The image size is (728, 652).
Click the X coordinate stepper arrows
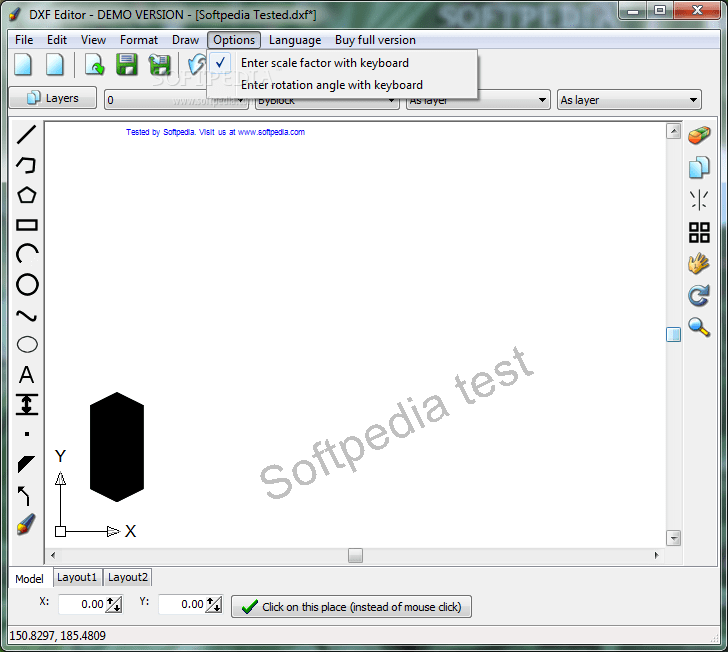pyautogui.click(x=114, y=604)
